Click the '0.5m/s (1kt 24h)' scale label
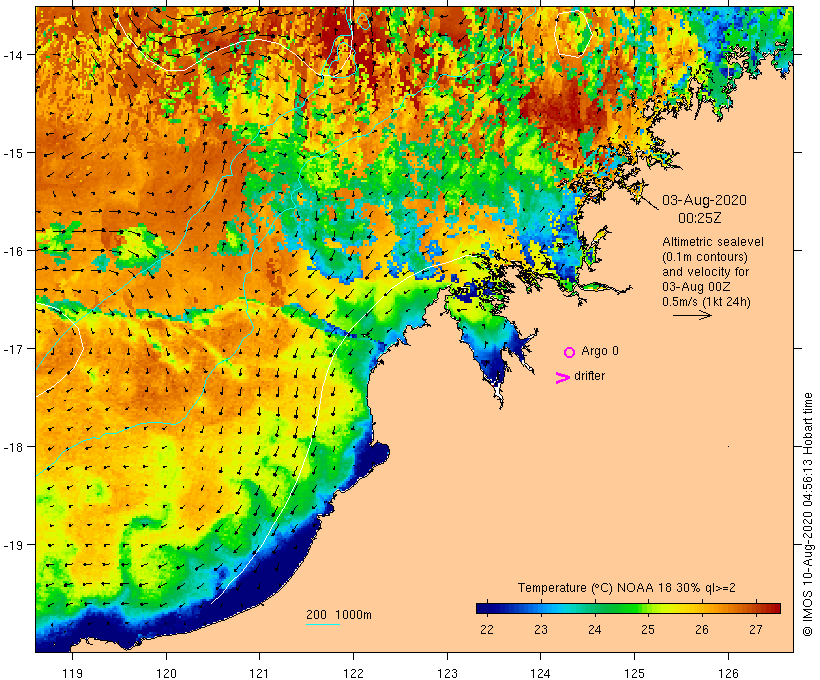The image size is (820, 680). pyautogui.click(x=706, y=302)
